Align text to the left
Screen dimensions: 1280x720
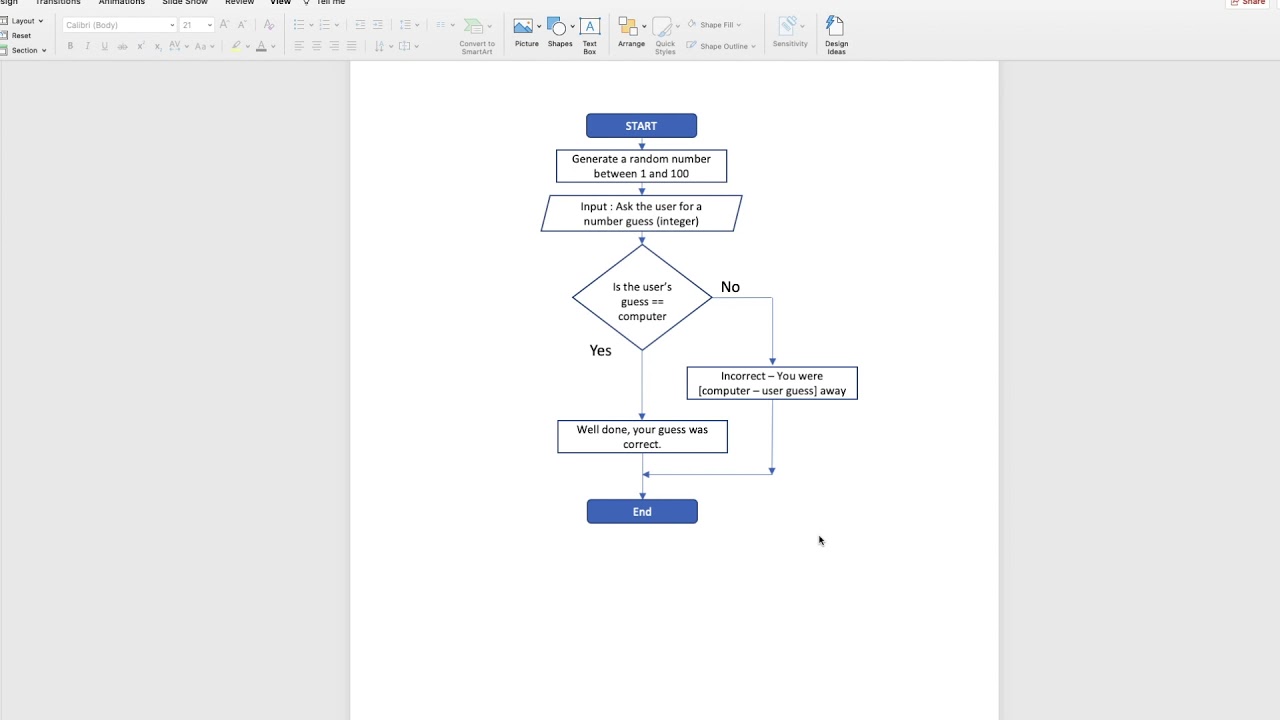coord(298,46)
